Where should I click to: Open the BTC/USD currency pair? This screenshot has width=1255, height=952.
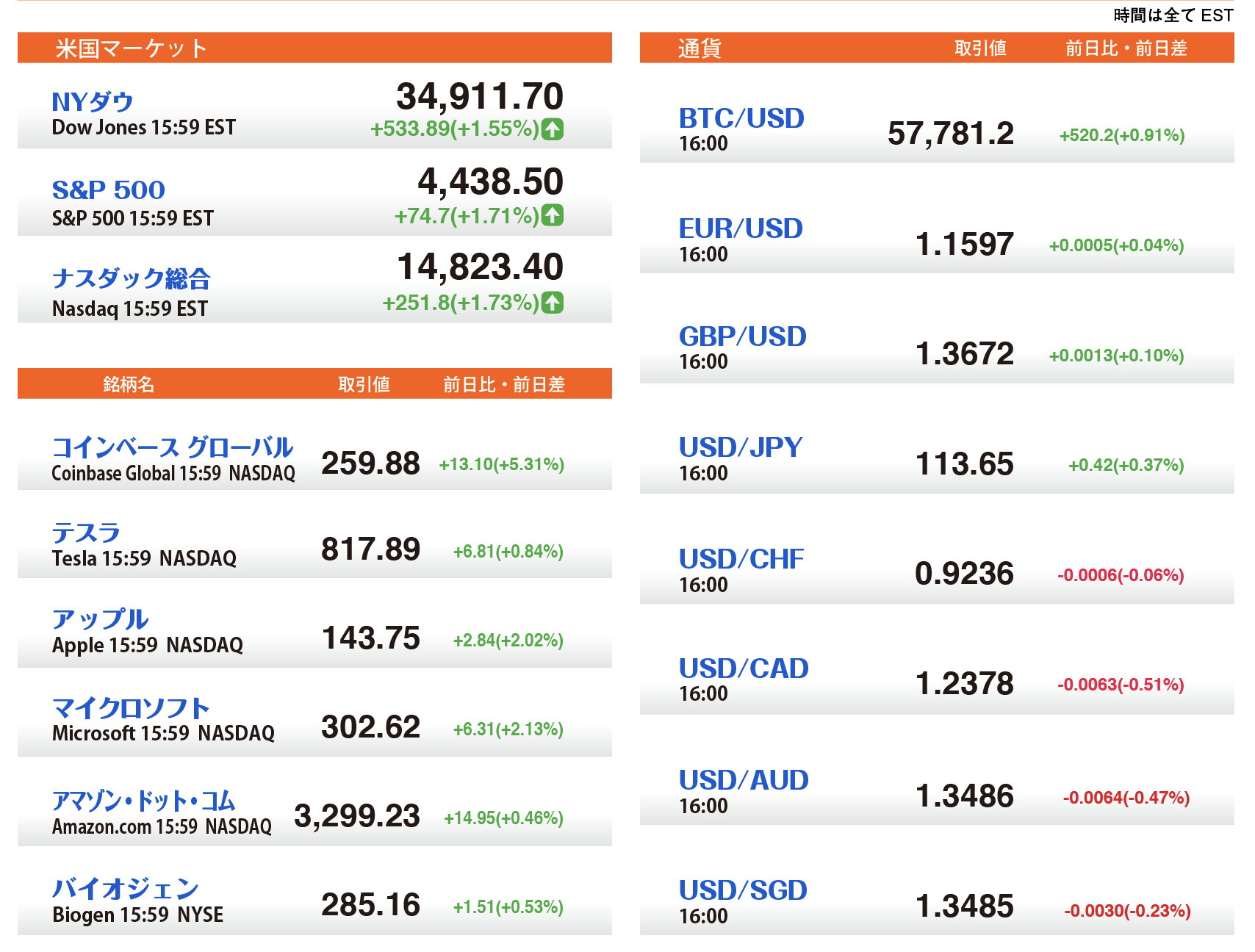click(x=741, y=118)
